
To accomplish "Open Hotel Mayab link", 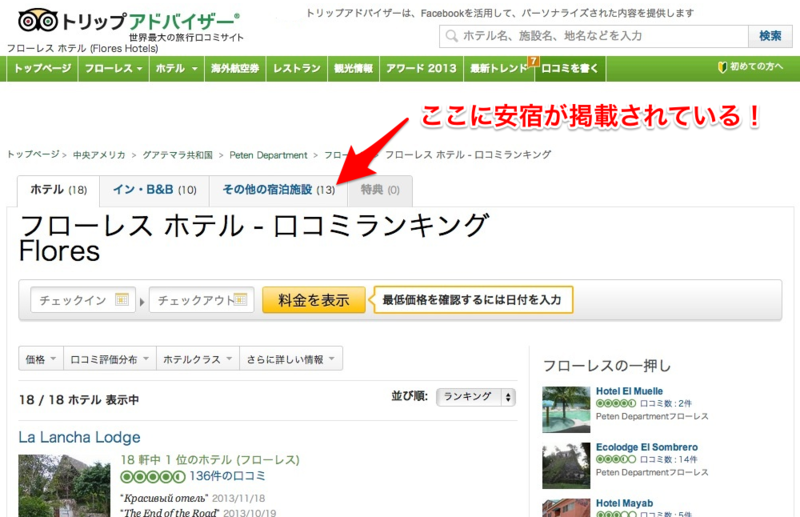I will (624, 503).
